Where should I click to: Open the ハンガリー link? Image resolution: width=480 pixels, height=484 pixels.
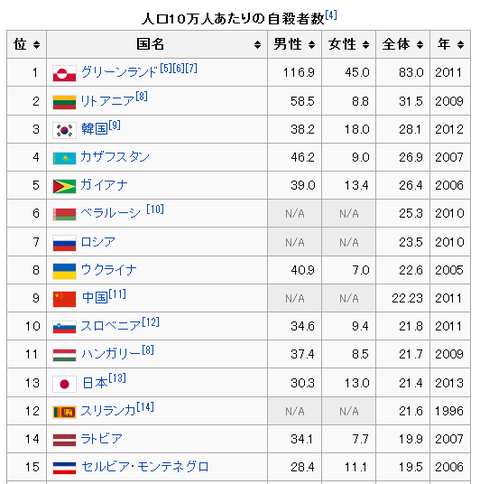point(111,354)
